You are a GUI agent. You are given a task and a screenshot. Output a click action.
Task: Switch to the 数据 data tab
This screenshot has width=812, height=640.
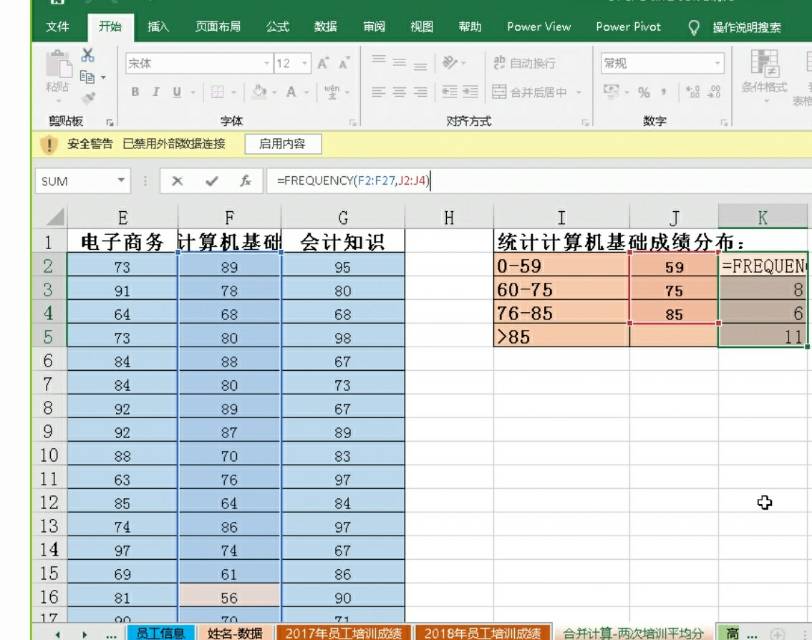coord(325,26)
